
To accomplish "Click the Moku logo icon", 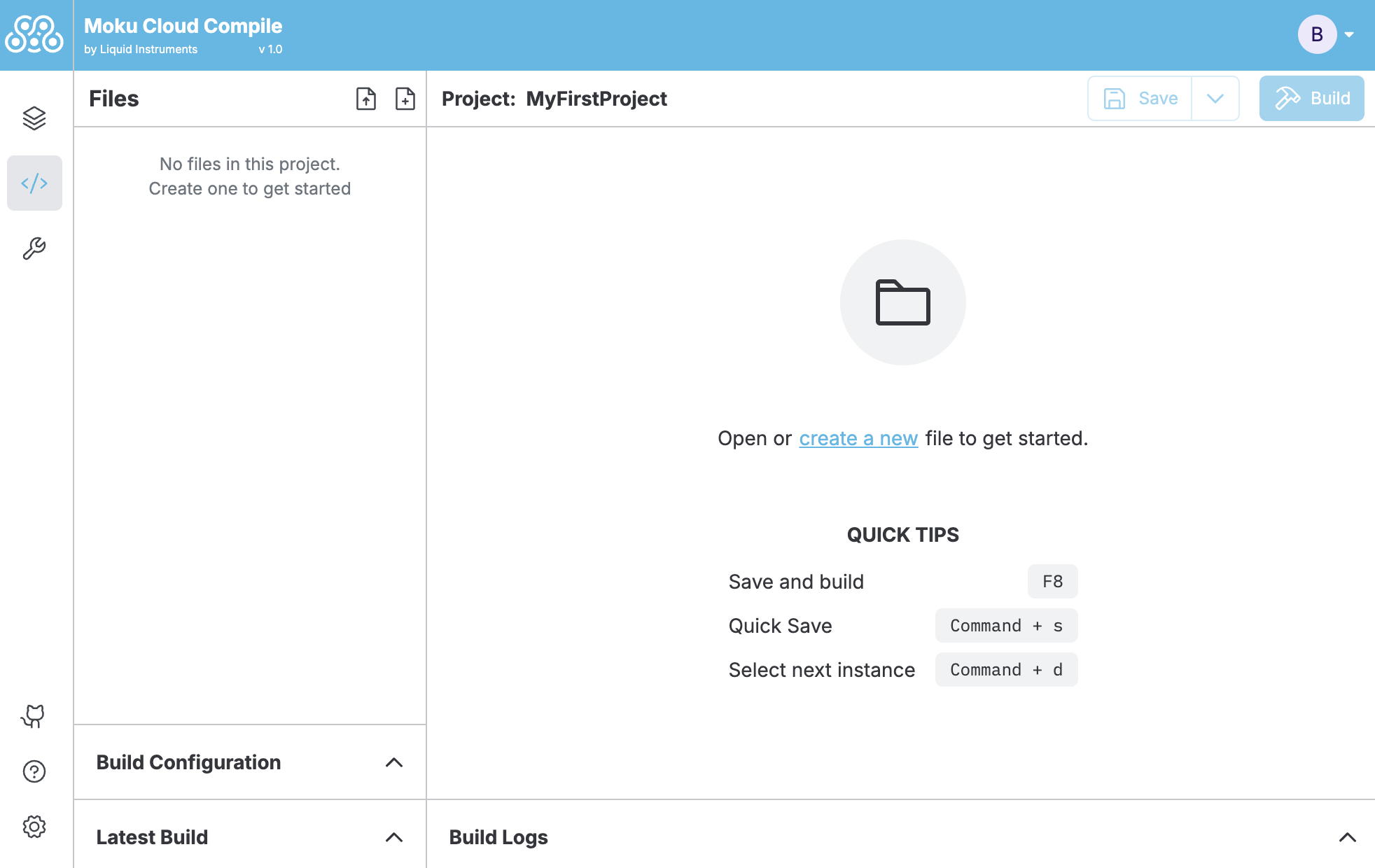I will [x=34, y=34].
